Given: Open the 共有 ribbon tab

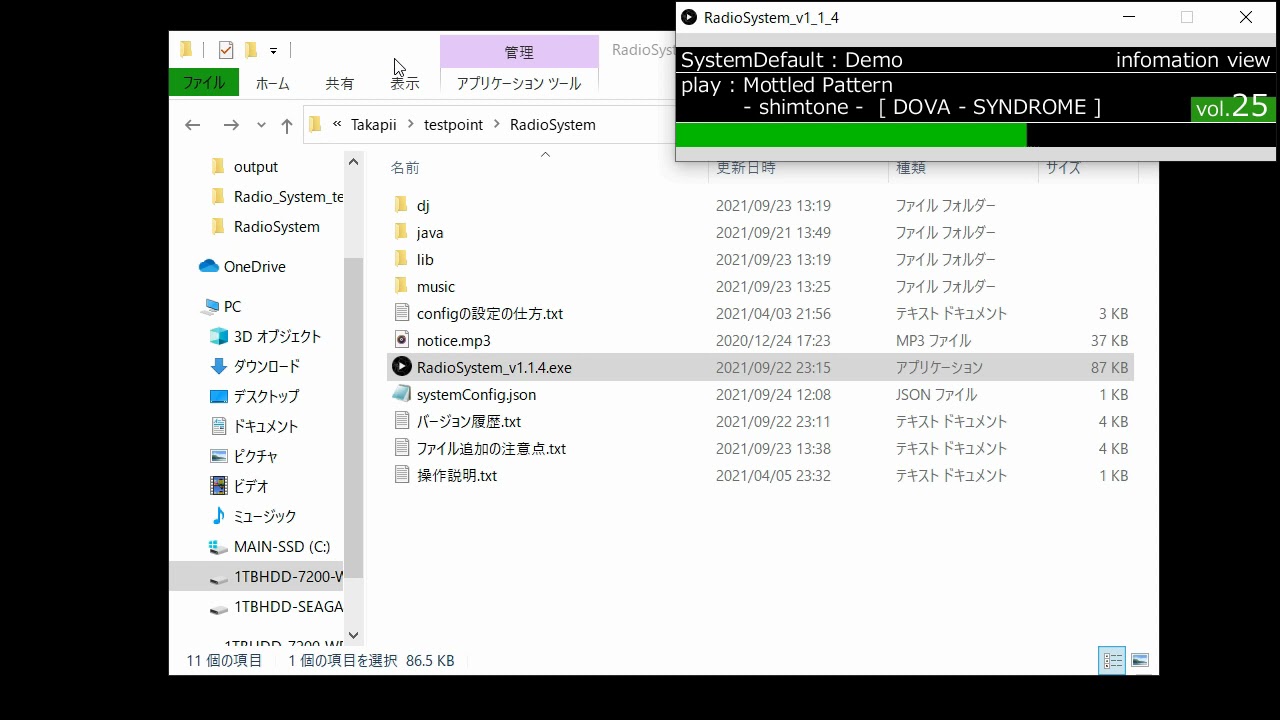Looking at the screenshot, I should point(340,83).
